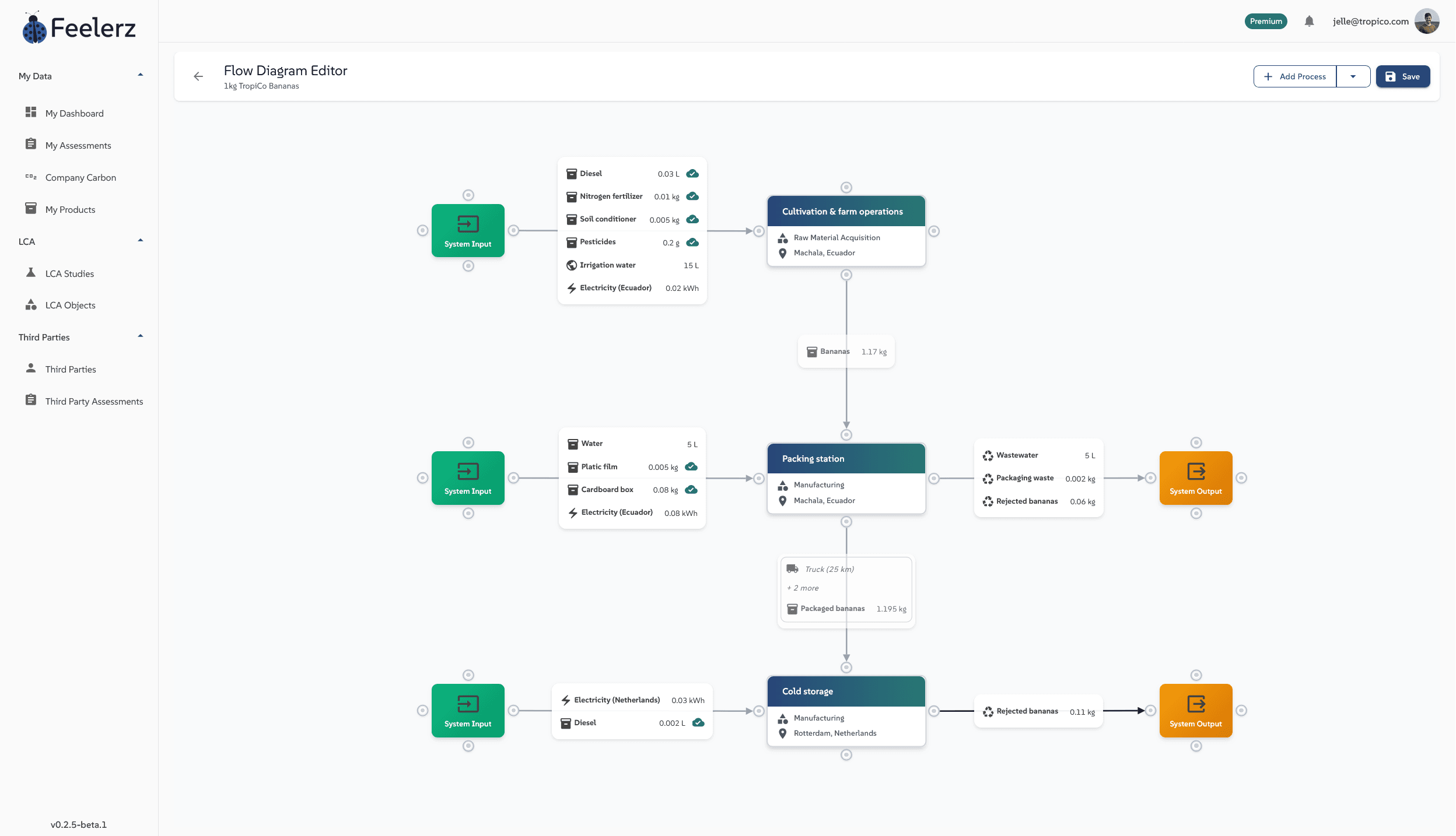This screenshot has width=1456, height=836.
Task: Click the user avatar picture
Action: pos(1427,22)
